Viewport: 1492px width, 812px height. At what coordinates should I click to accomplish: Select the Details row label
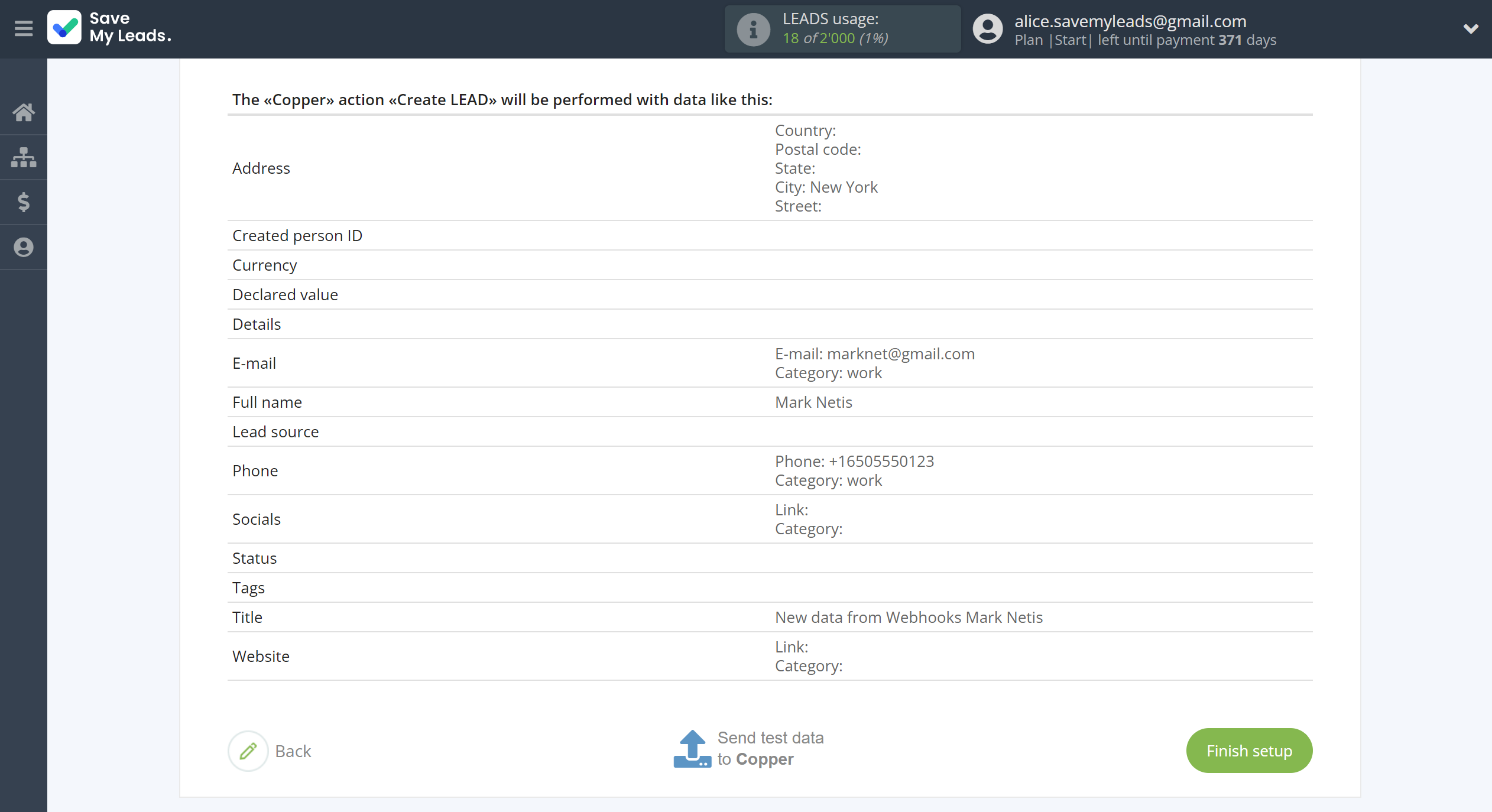pos(257,324)
